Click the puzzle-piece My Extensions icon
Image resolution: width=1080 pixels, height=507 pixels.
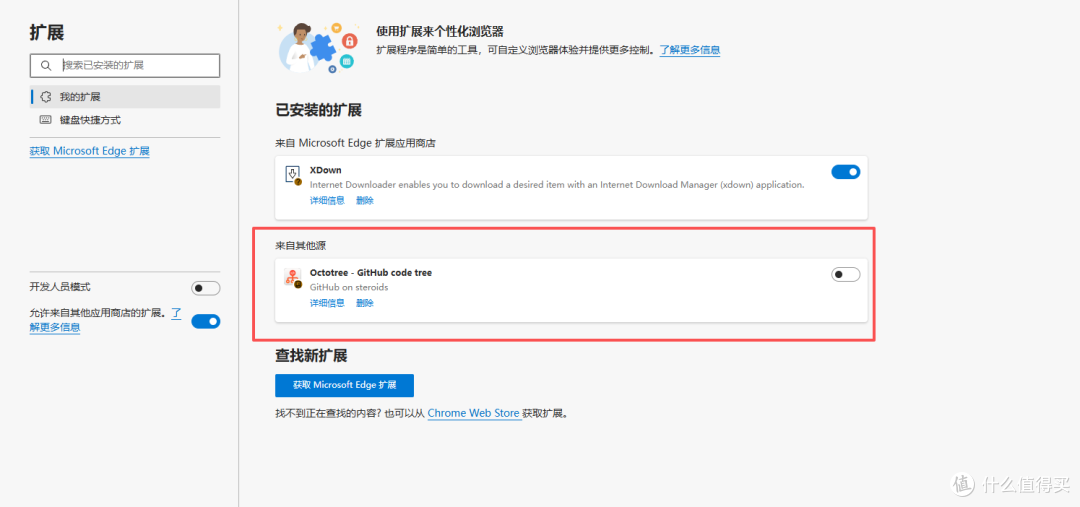click(x=46, y=97)
